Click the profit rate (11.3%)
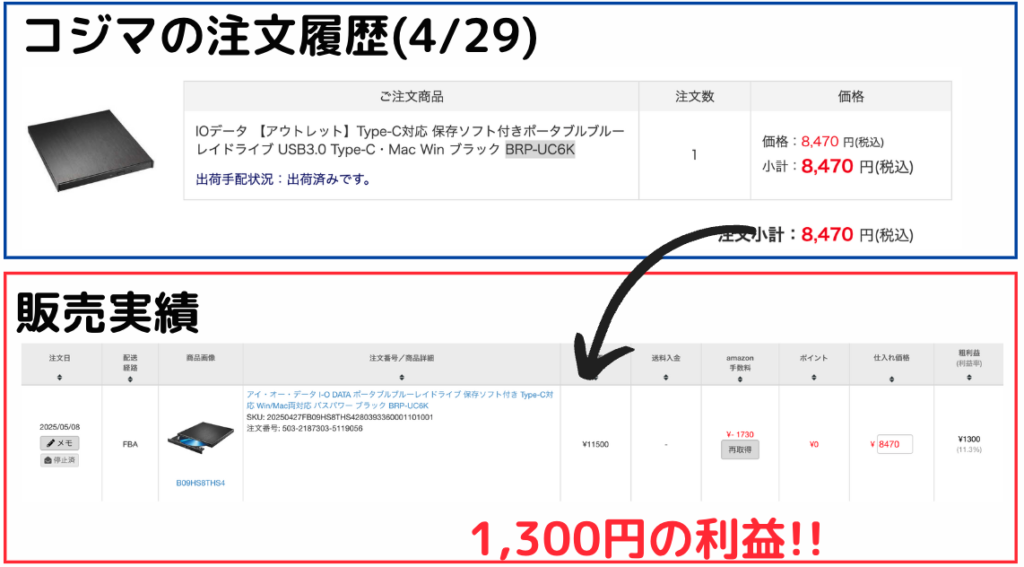 point(969,449)
